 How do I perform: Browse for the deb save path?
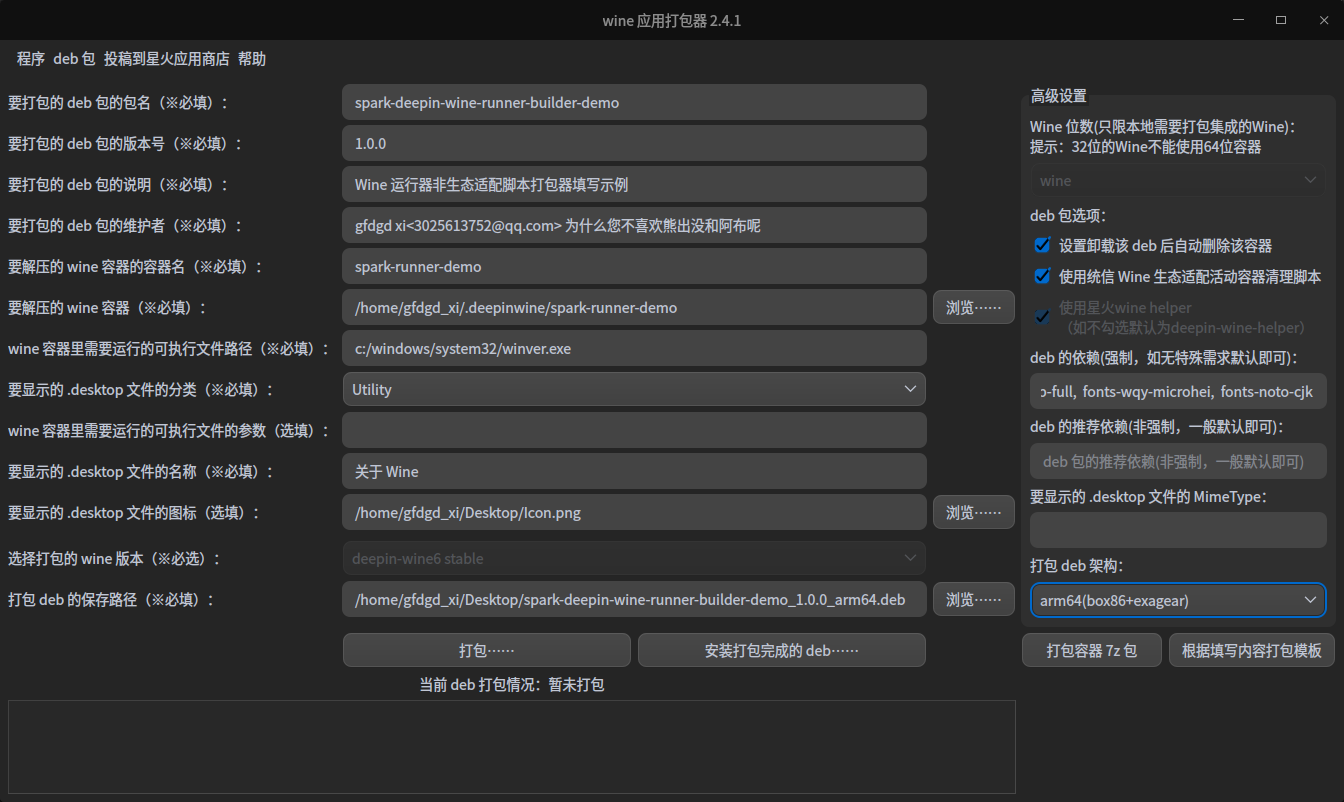pos(974,599)
